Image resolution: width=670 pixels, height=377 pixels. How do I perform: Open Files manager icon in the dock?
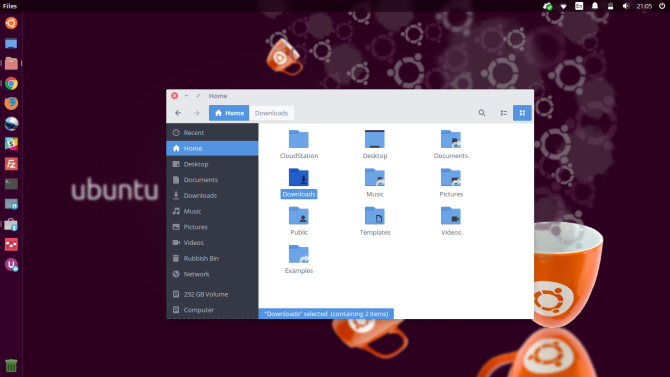pos(11,63)
